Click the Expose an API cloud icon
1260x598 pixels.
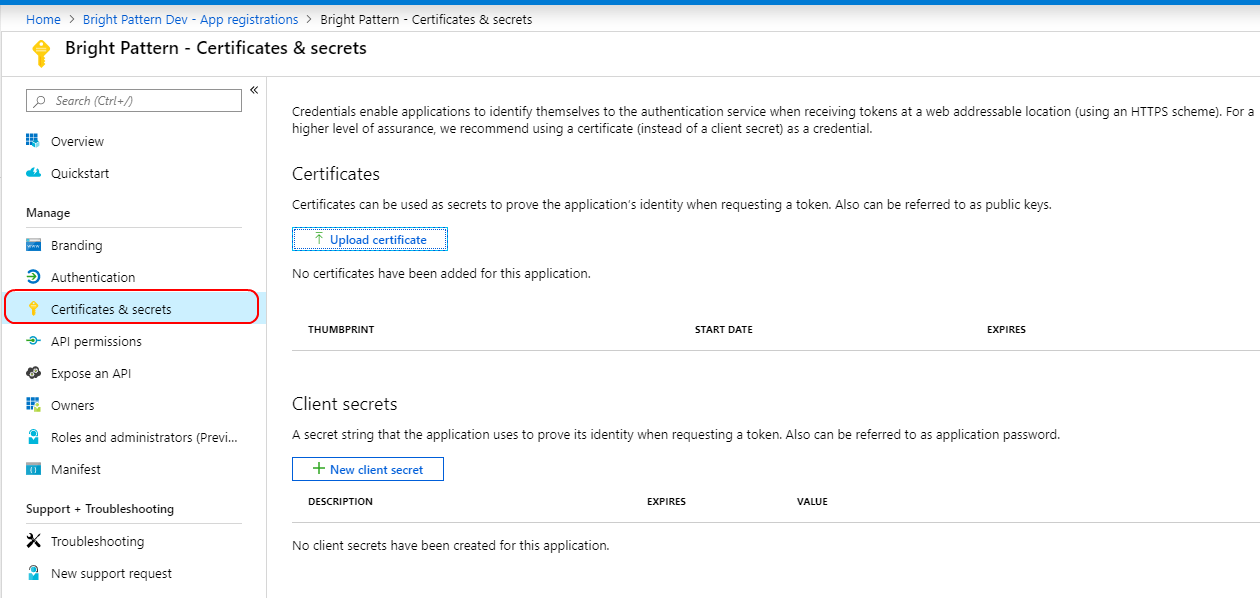33,373
